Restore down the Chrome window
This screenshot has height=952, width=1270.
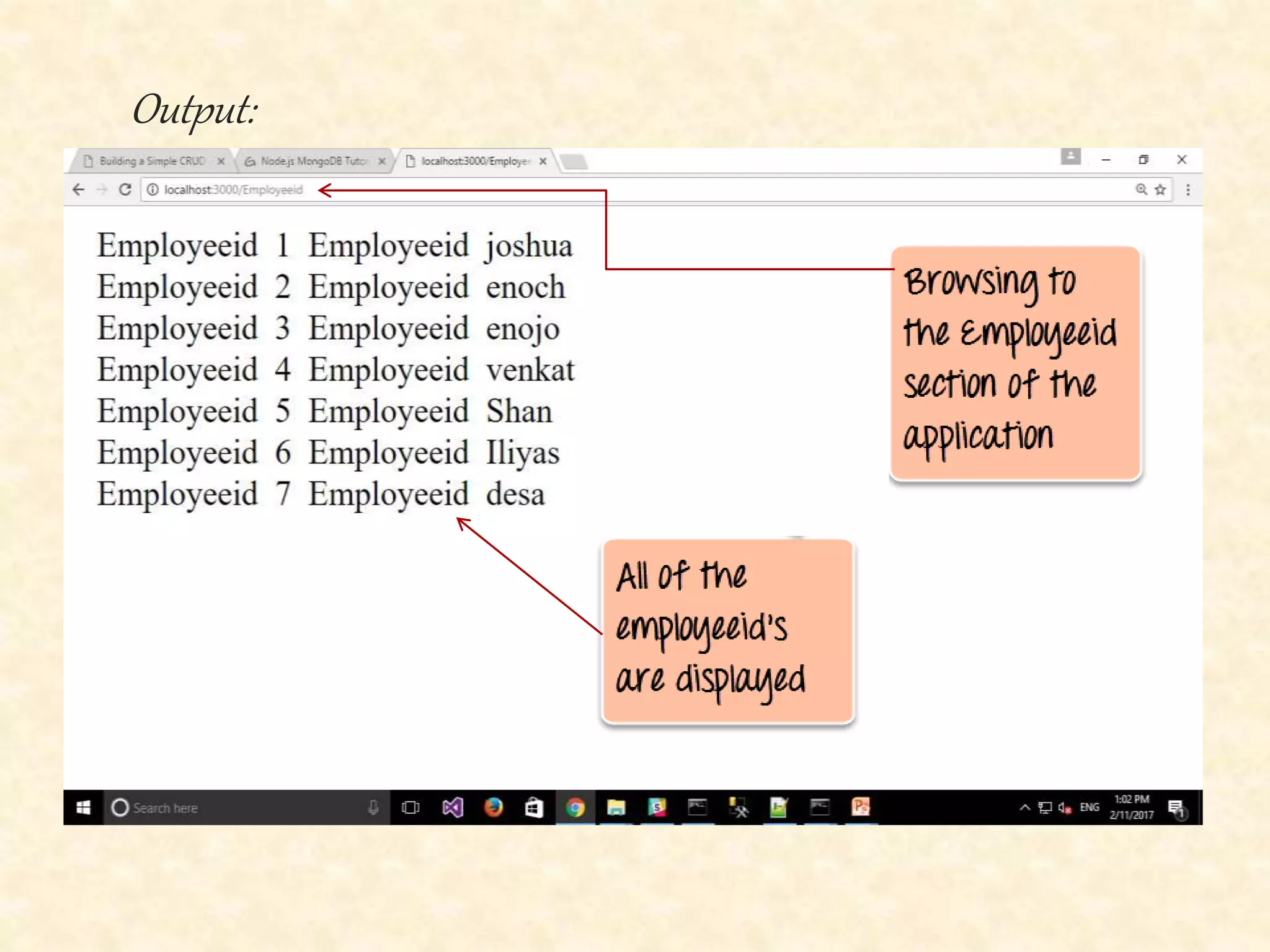(x=1143, y=160)
